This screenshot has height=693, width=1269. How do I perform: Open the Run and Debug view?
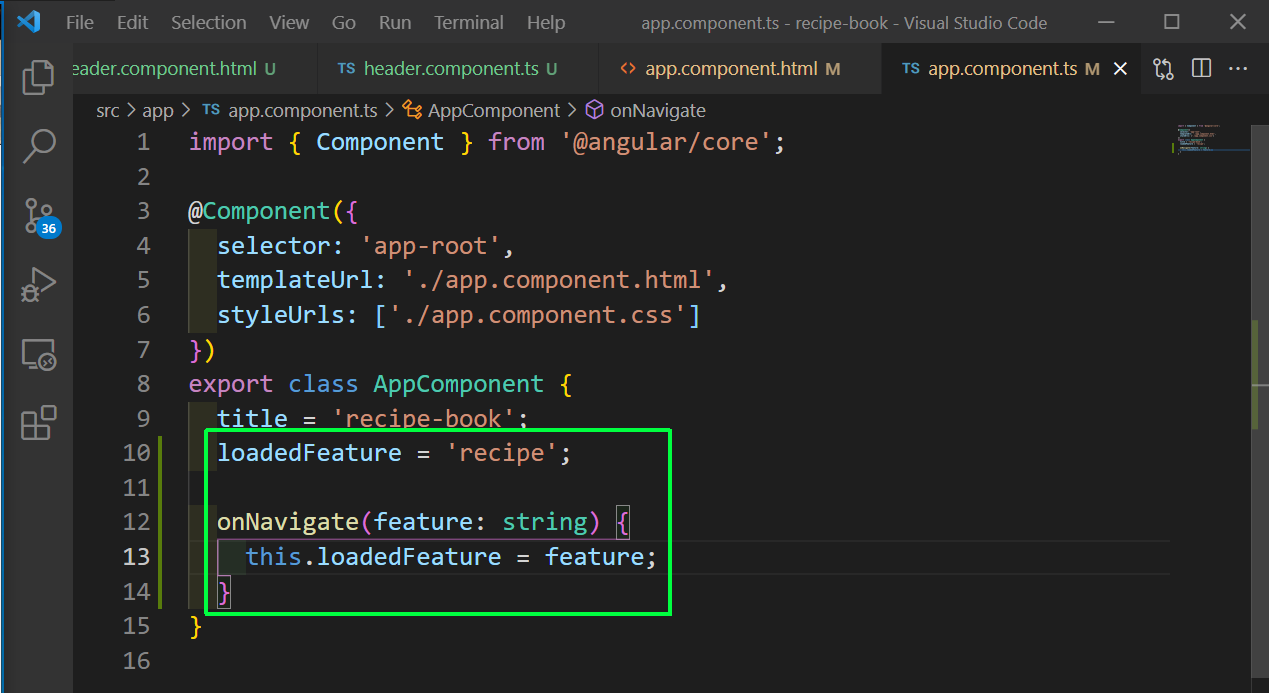[37, 285]
